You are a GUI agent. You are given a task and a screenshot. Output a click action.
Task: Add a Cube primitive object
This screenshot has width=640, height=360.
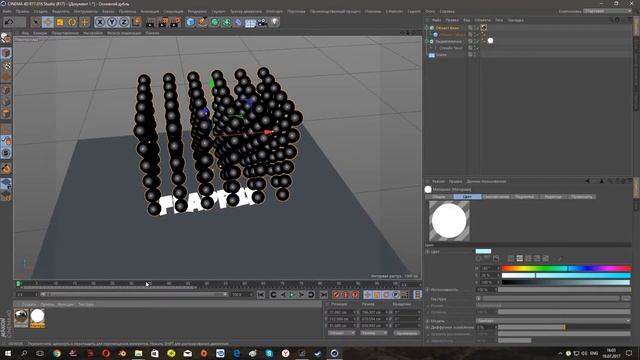(x=190, y=22)
